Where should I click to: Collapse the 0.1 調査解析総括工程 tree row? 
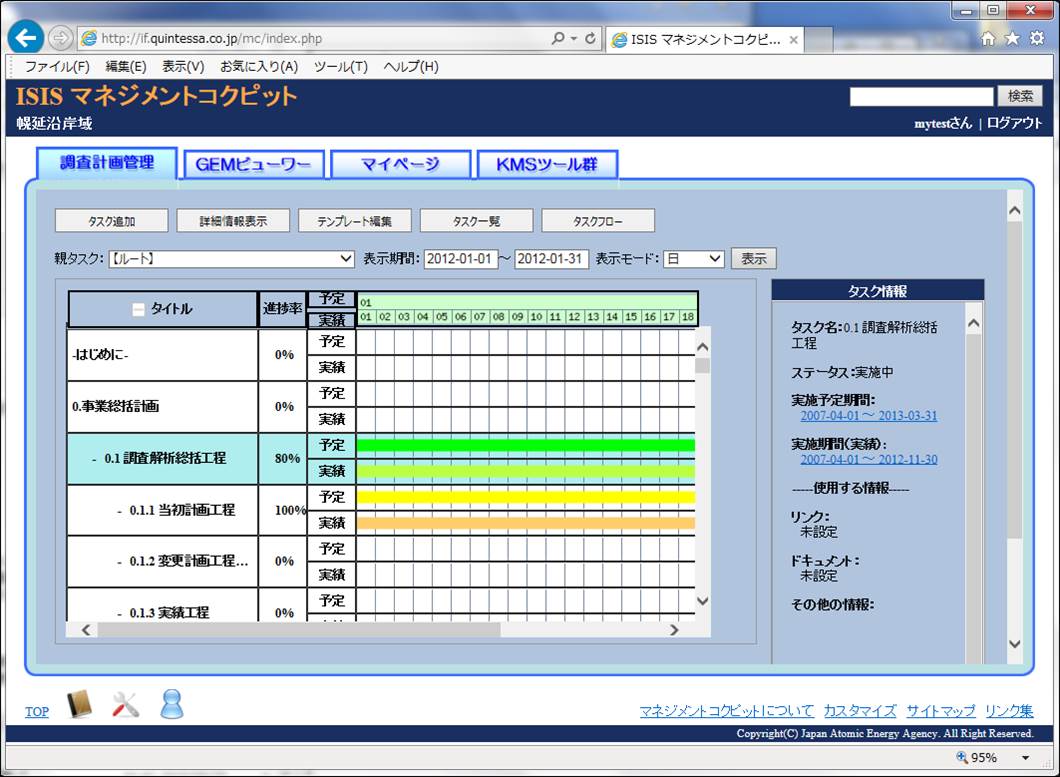[94, 459]
